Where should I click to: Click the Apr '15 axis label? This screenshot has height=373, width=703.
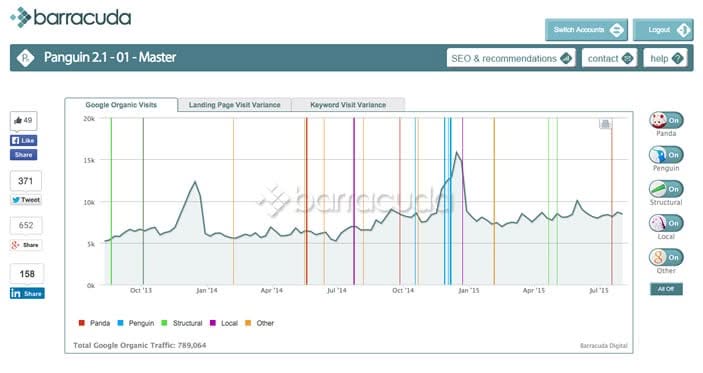pos(534,291)
